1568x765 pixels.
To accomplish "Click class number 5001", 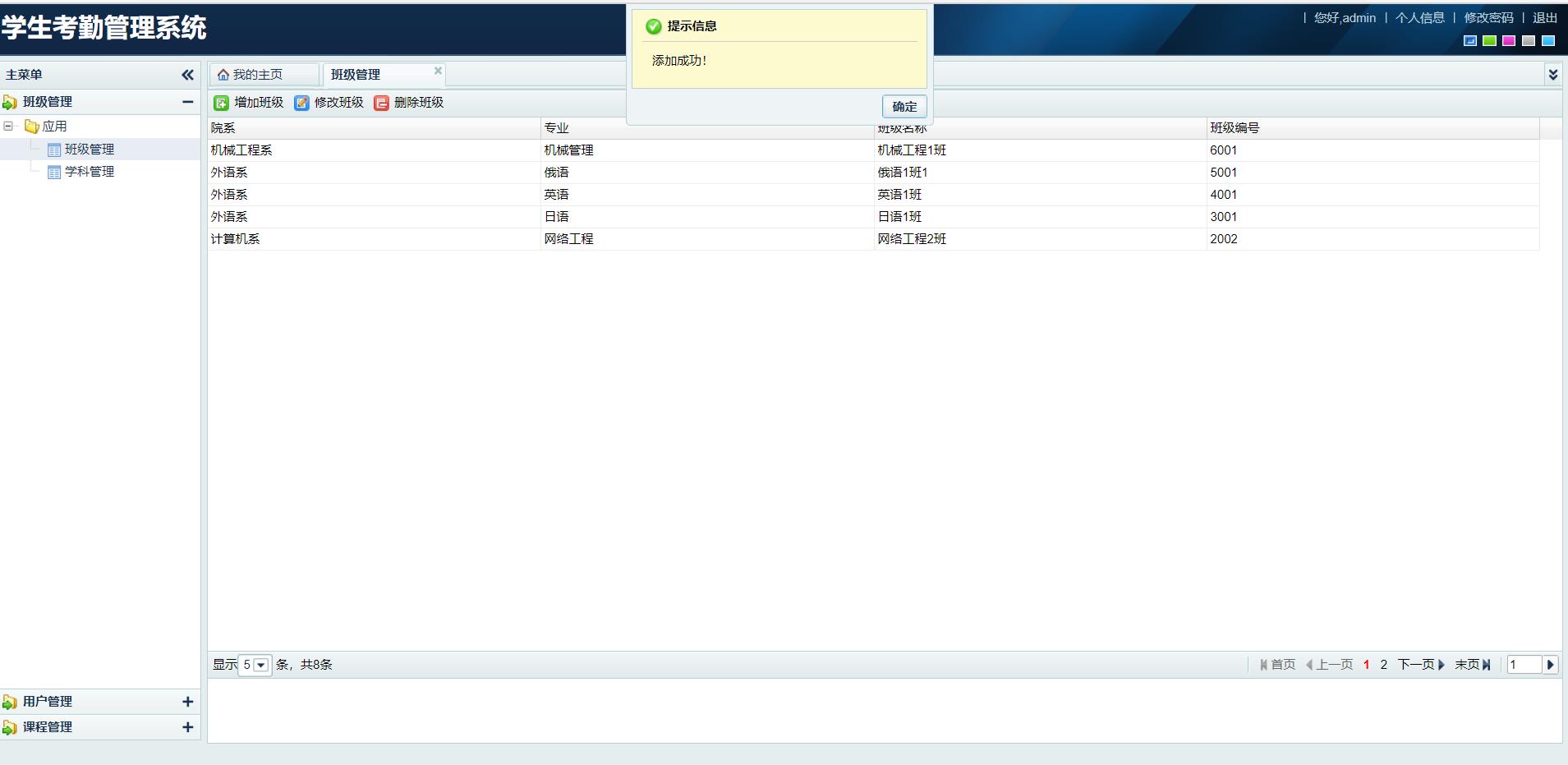I will (1223, 173).
